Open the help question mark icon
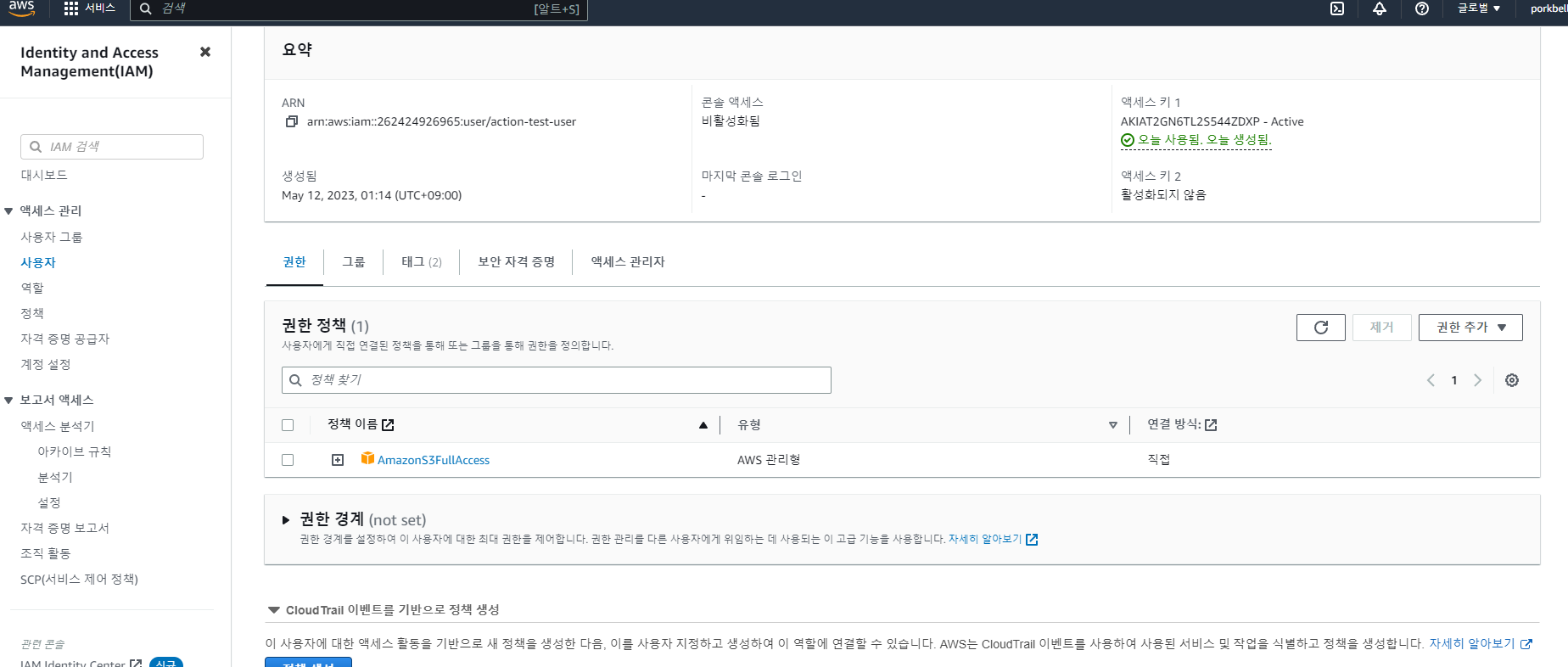The image size is (1568, 667). (1422, 8)
